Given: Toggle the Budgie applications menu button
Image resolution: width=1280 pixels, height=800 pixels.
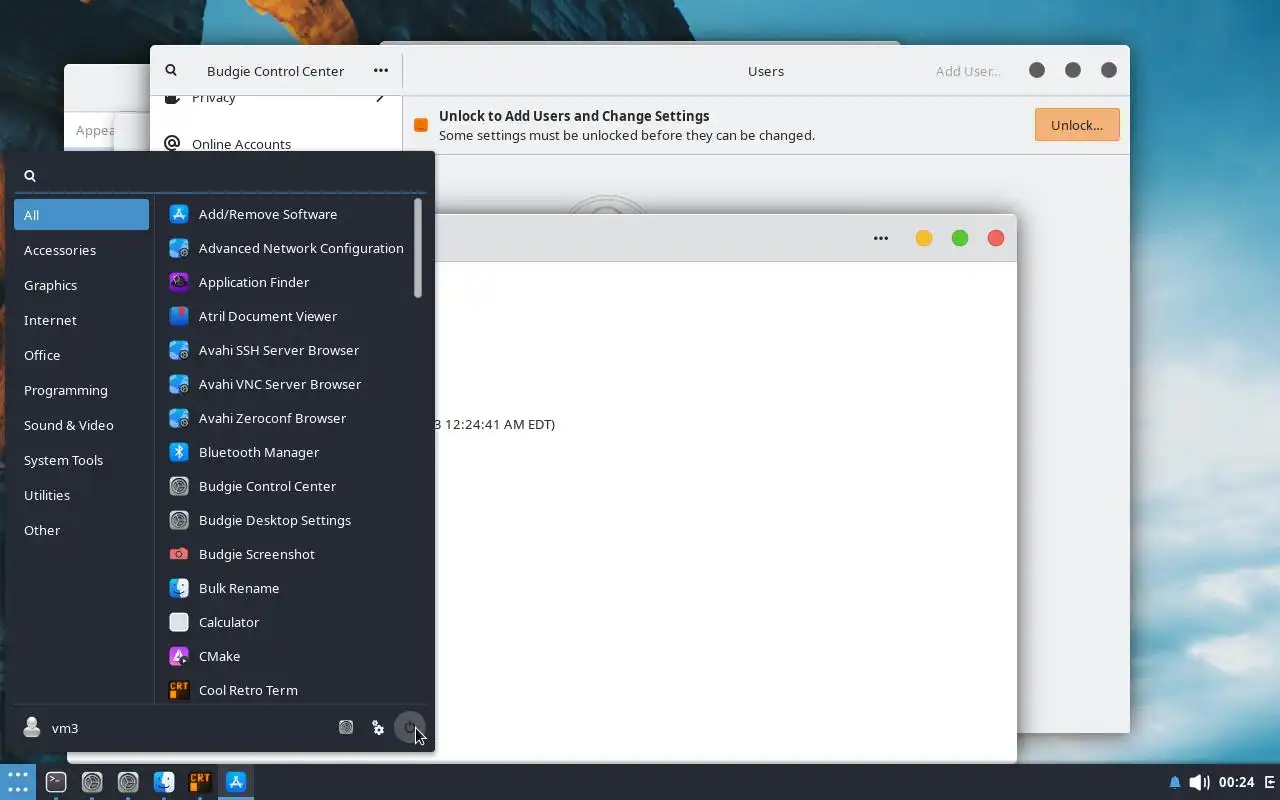Looking at the screenshot, I should (18, 782).
